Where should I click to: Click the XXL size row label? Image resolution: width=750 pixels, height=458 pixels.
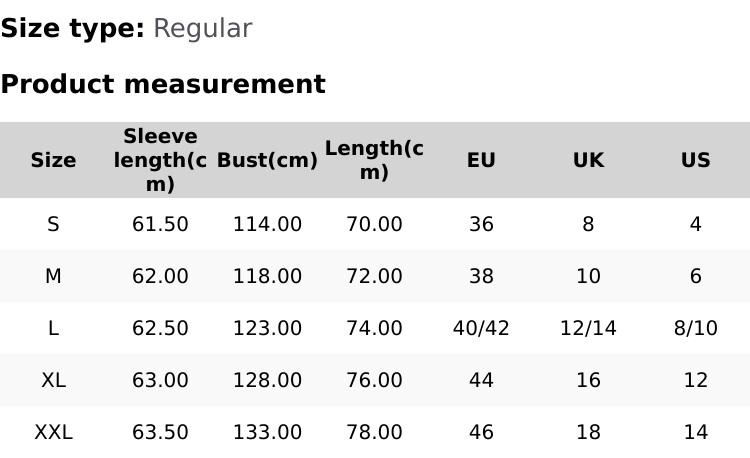pyautogui.click(x=53, y=432)
